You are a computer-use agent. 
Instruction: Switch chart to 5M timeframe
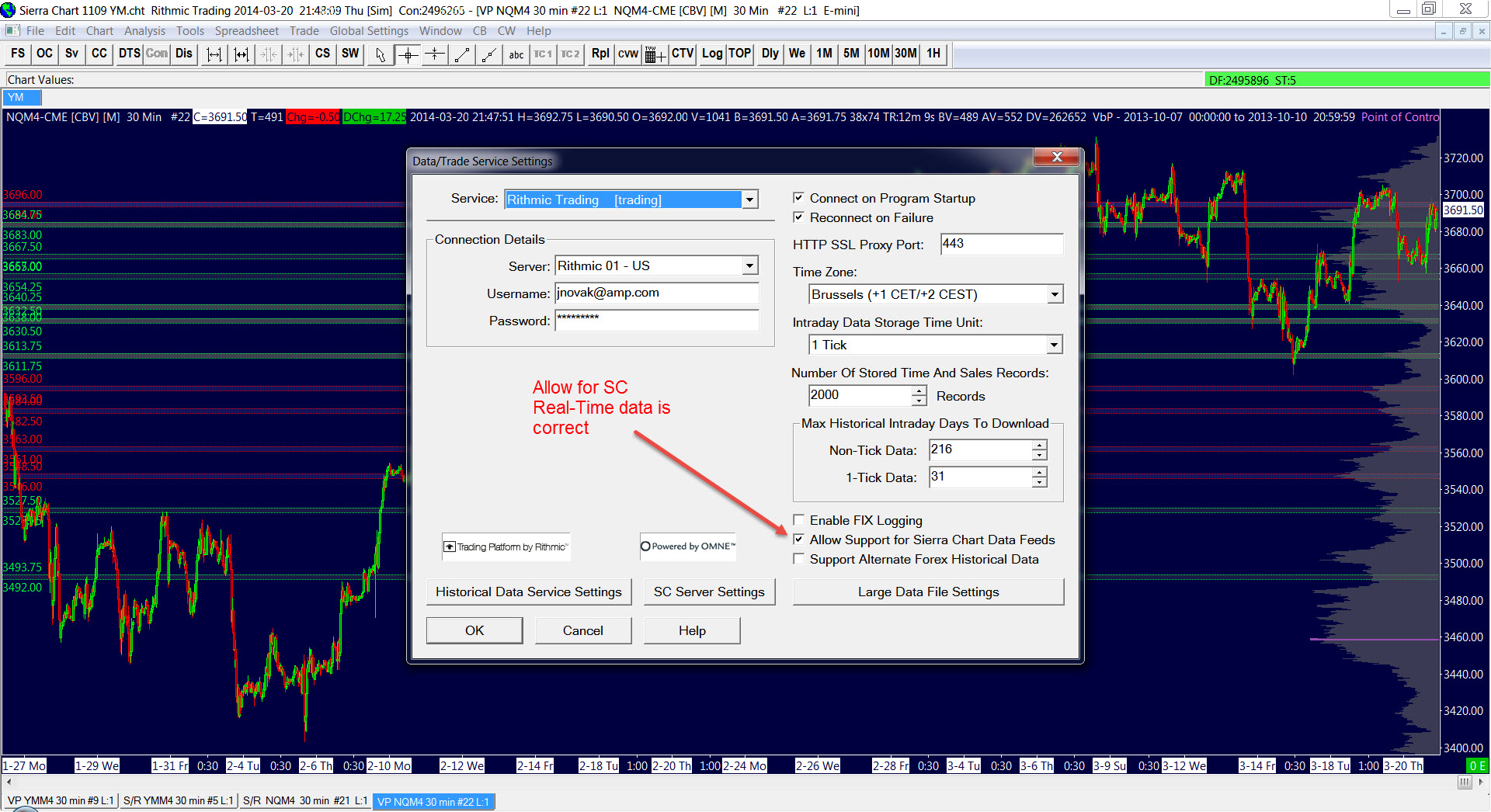(x=851, y=54)
